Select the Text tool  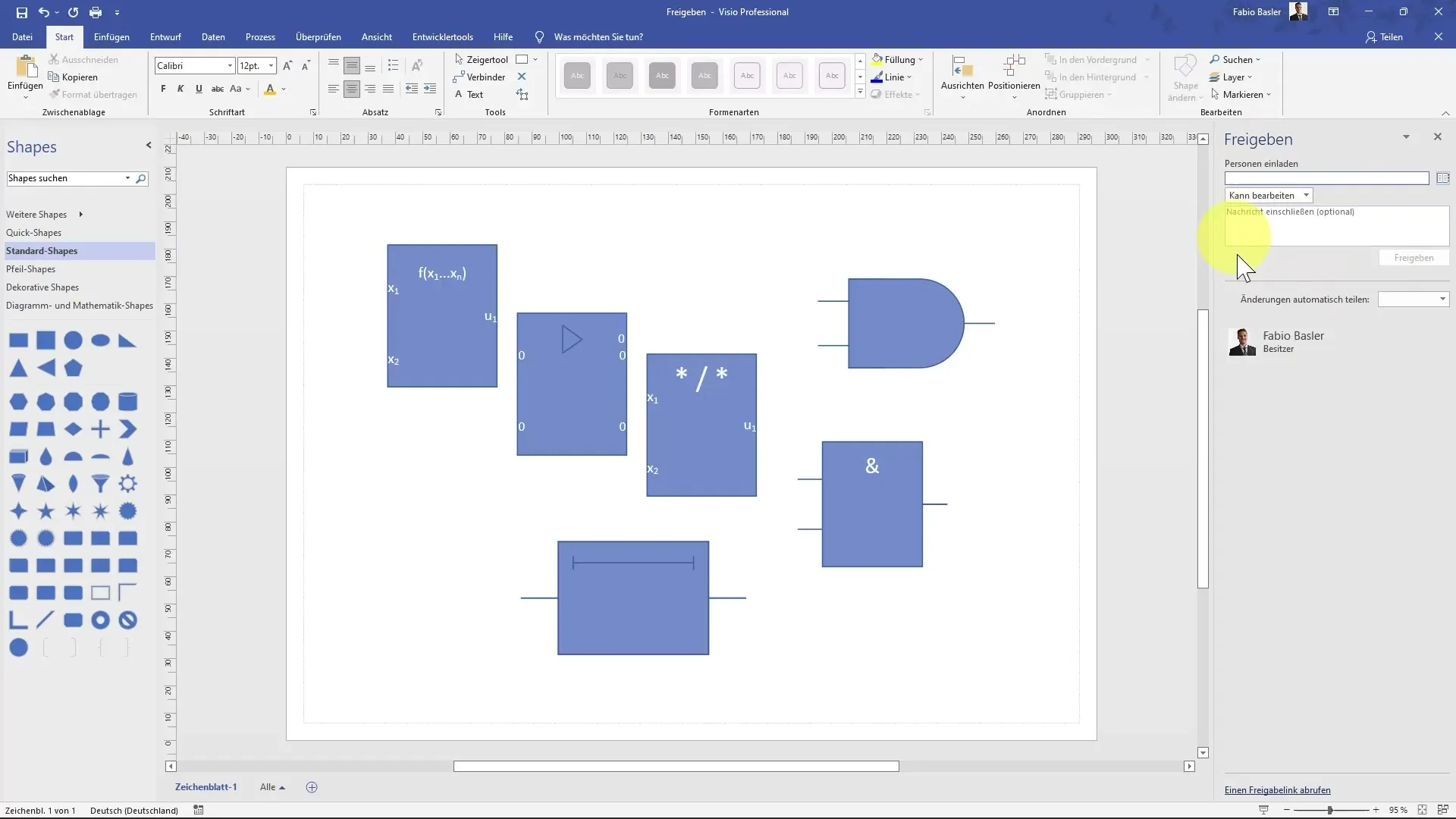pyautogui.click(x=469, y=95)
